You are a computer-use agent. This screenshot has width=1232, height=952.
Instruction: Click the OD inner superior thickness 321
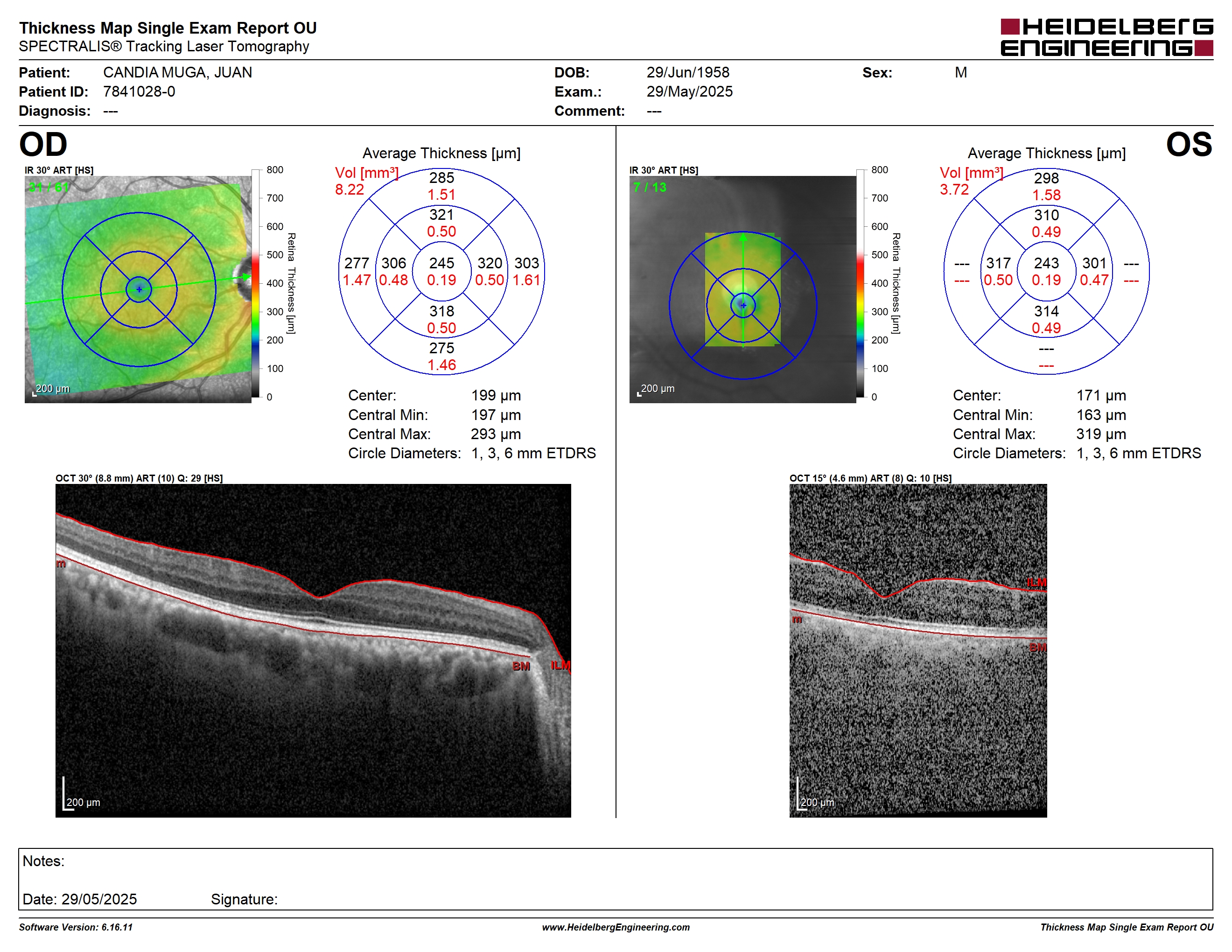[x=441, y=215]
